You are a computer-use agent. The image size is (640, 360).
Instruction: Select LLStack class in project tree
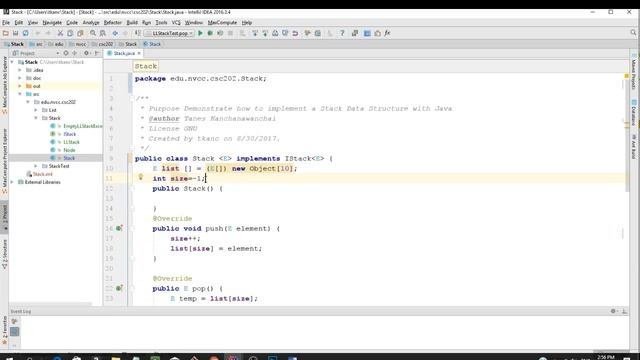coord(71,142)
